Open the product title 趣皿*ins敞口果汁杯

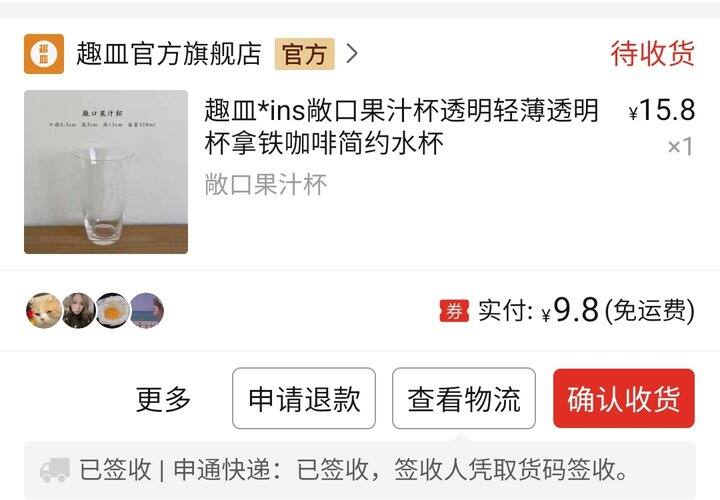401,127
